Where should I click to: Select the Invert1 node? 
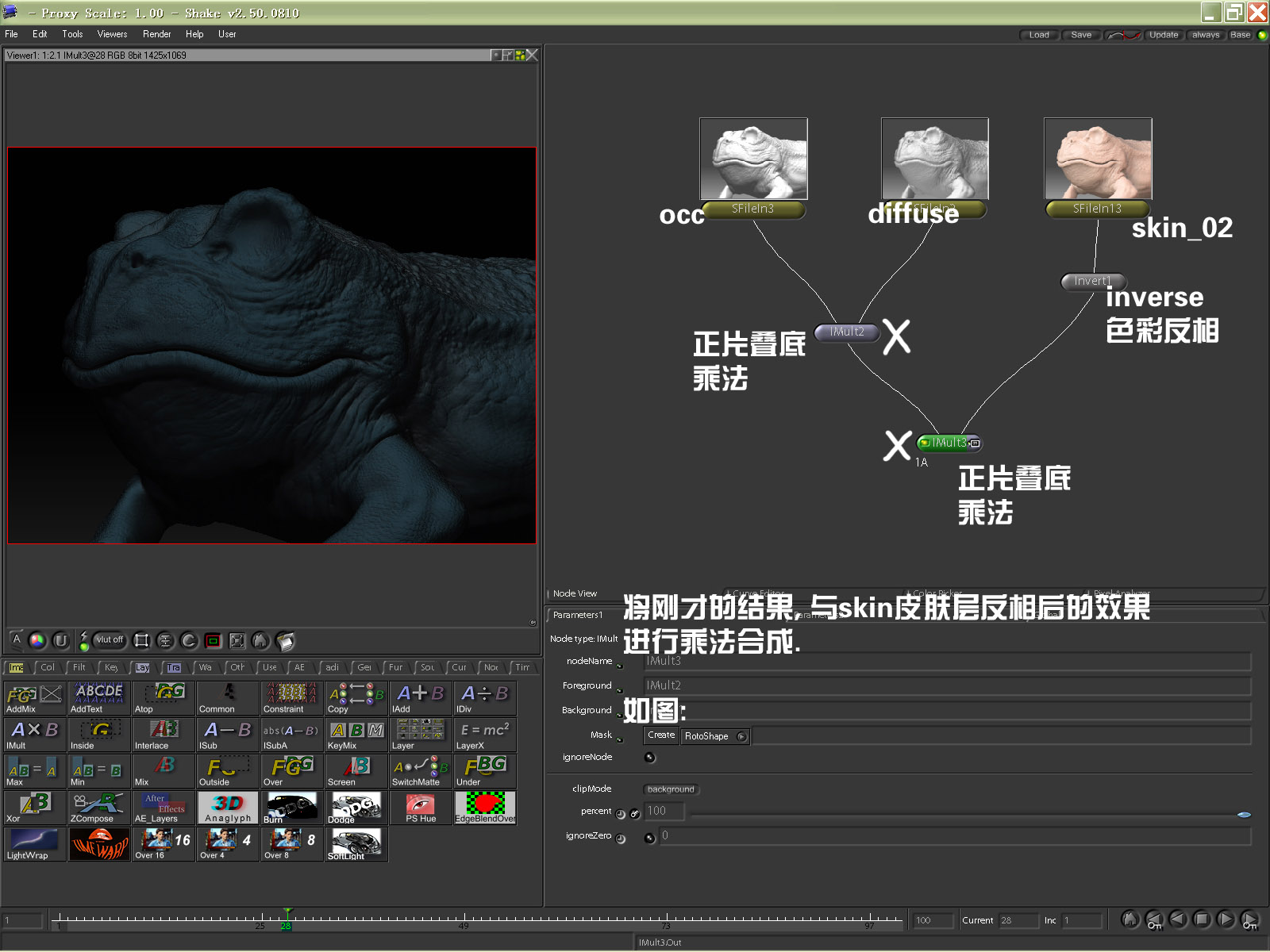click(x=1094, y=281)
